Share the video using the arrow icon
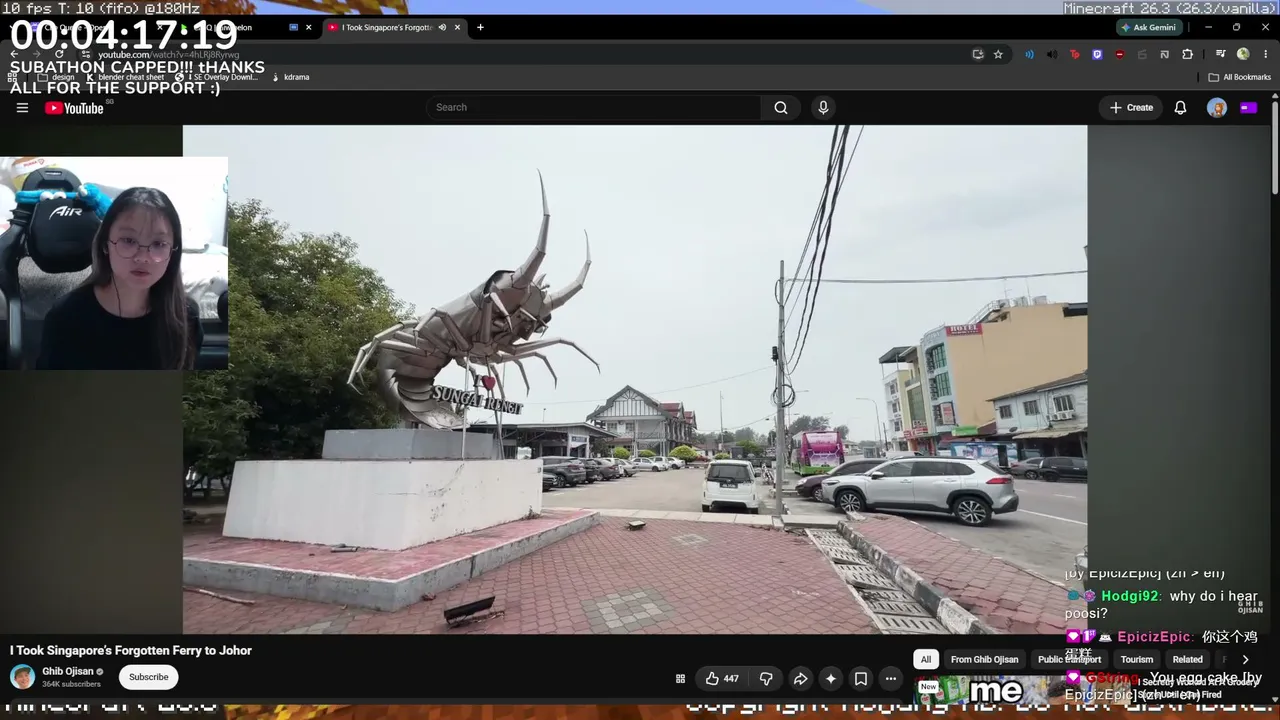Viewport: 1280px width, 720px height. tap(800, 679)
